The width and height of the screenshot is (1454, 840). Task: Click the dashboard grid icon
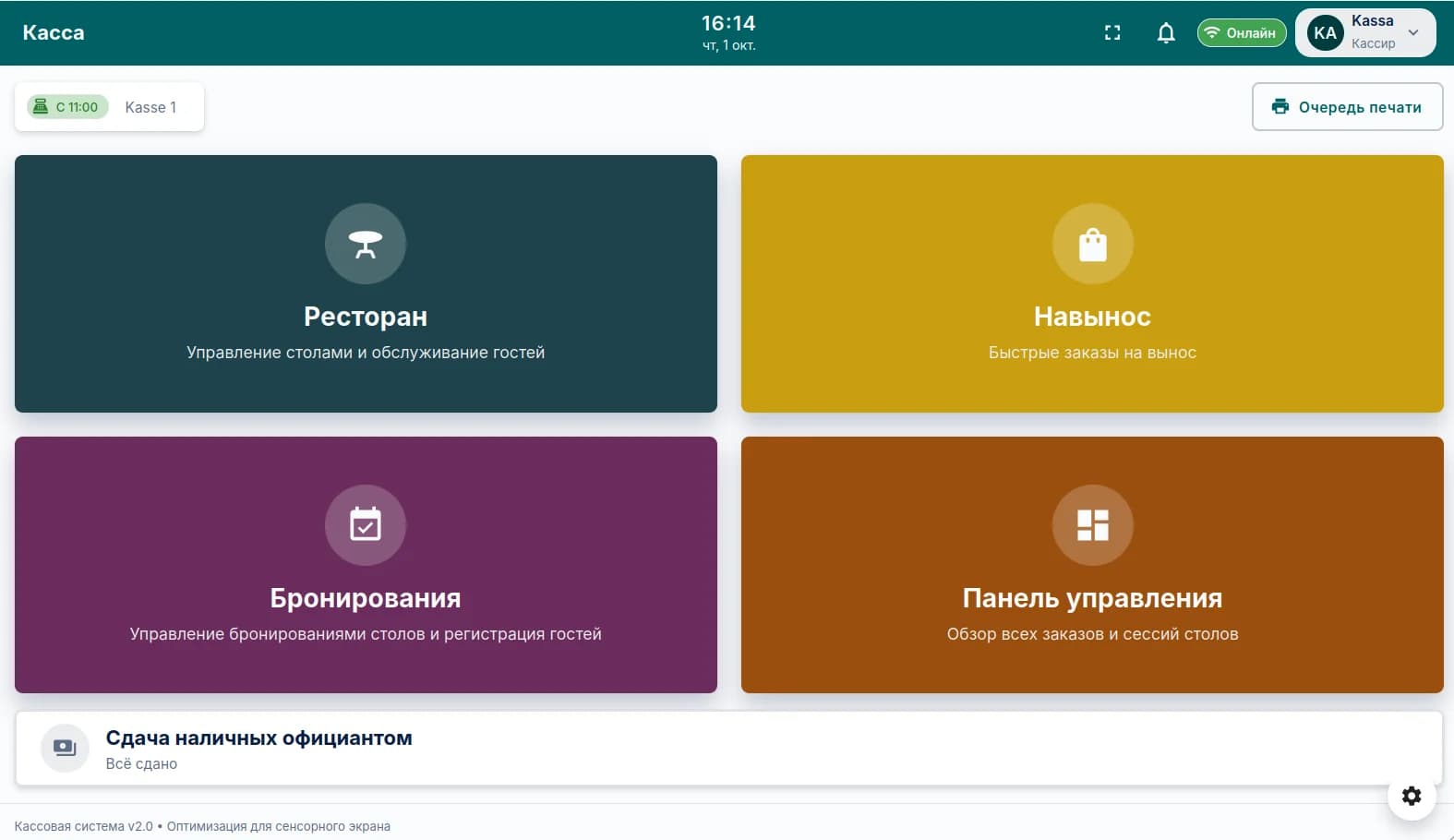tap(1093, 525)
